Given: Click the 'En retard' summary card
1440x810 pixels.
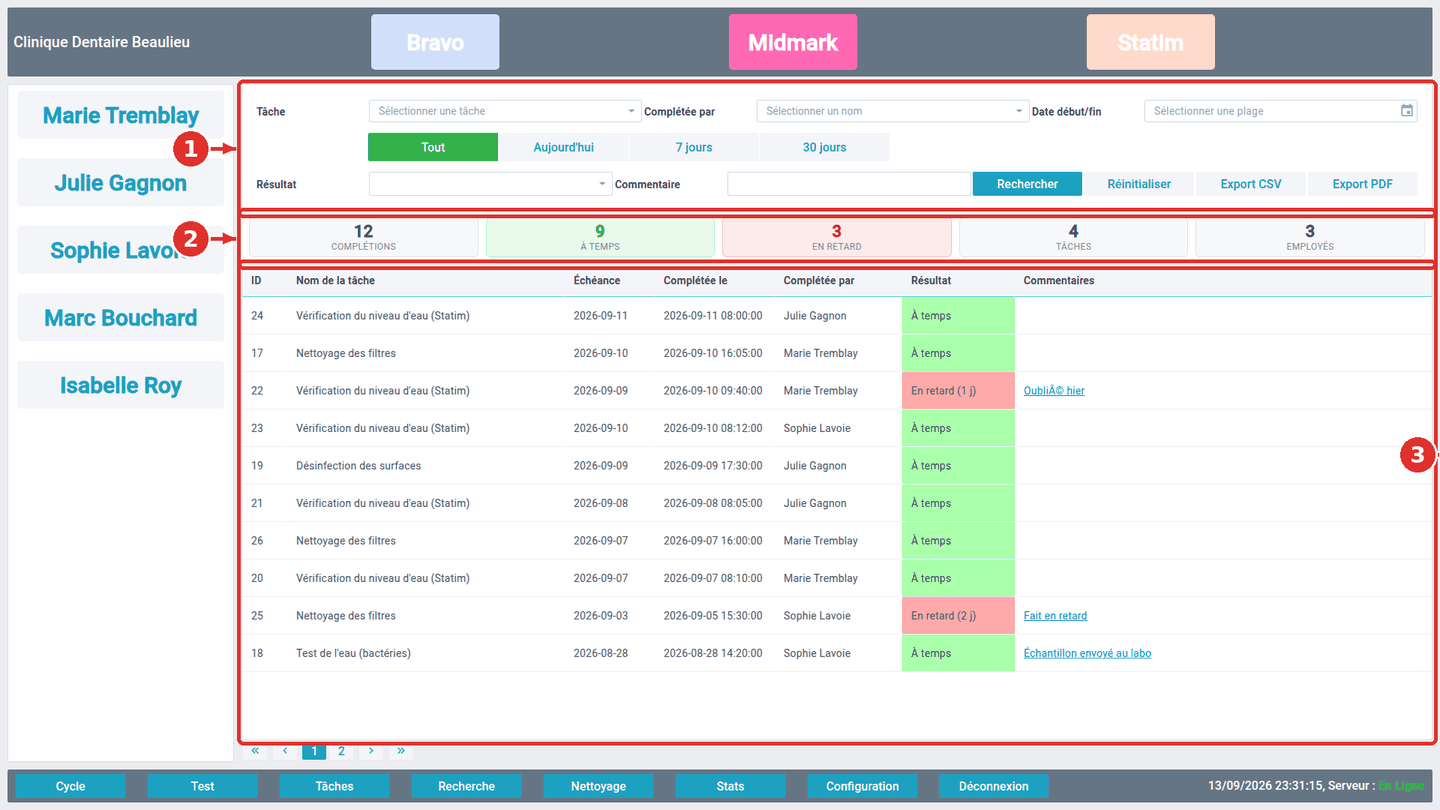Looking at the screenshot, I should (837, 238).
